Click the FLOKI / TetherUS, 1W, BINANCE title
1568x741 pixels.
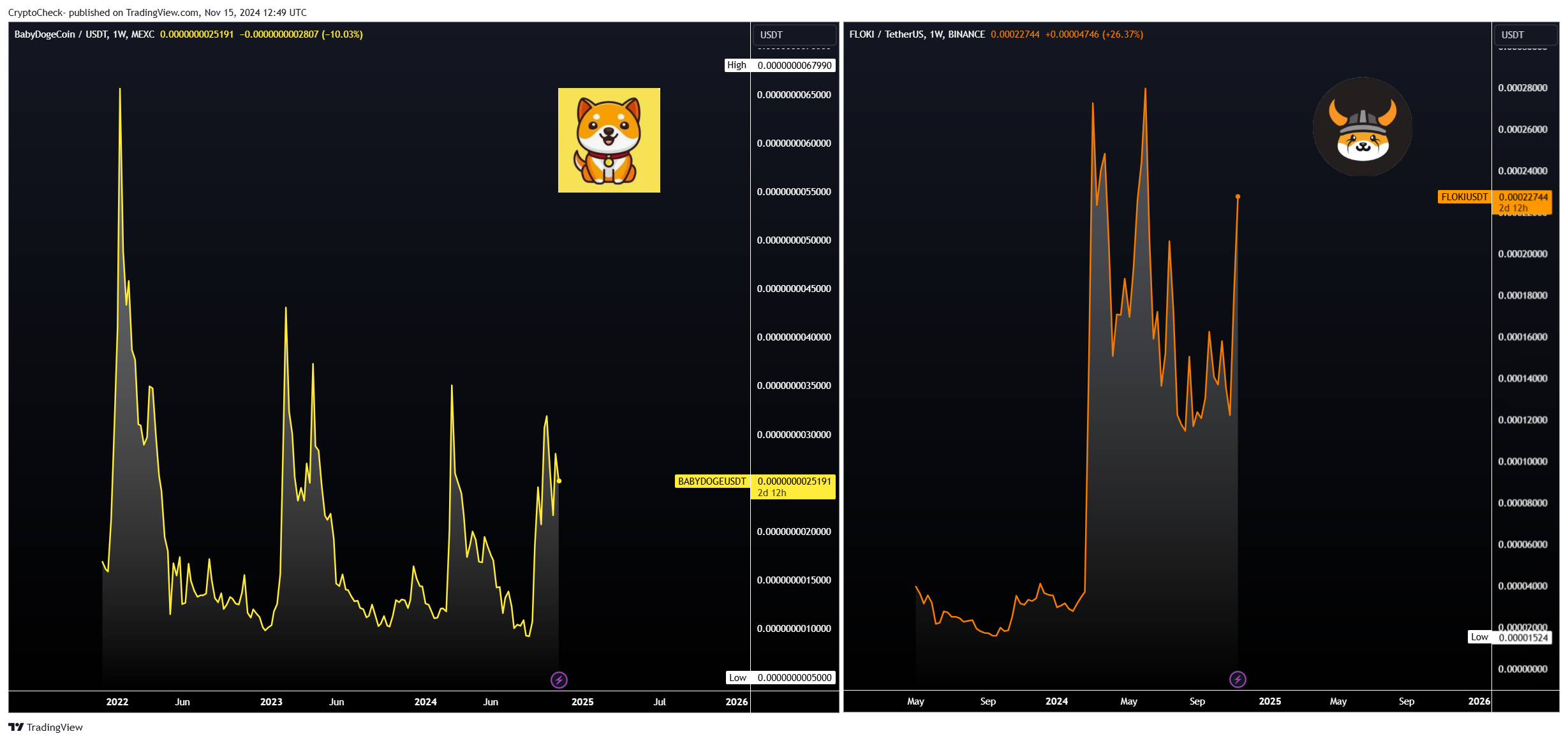917,34
